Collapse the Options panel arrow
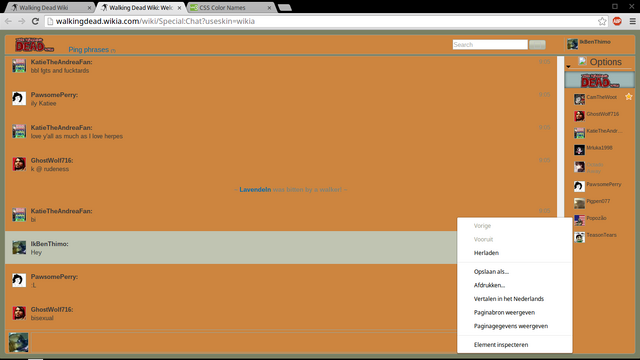640x360 pixels. [568, 67]
